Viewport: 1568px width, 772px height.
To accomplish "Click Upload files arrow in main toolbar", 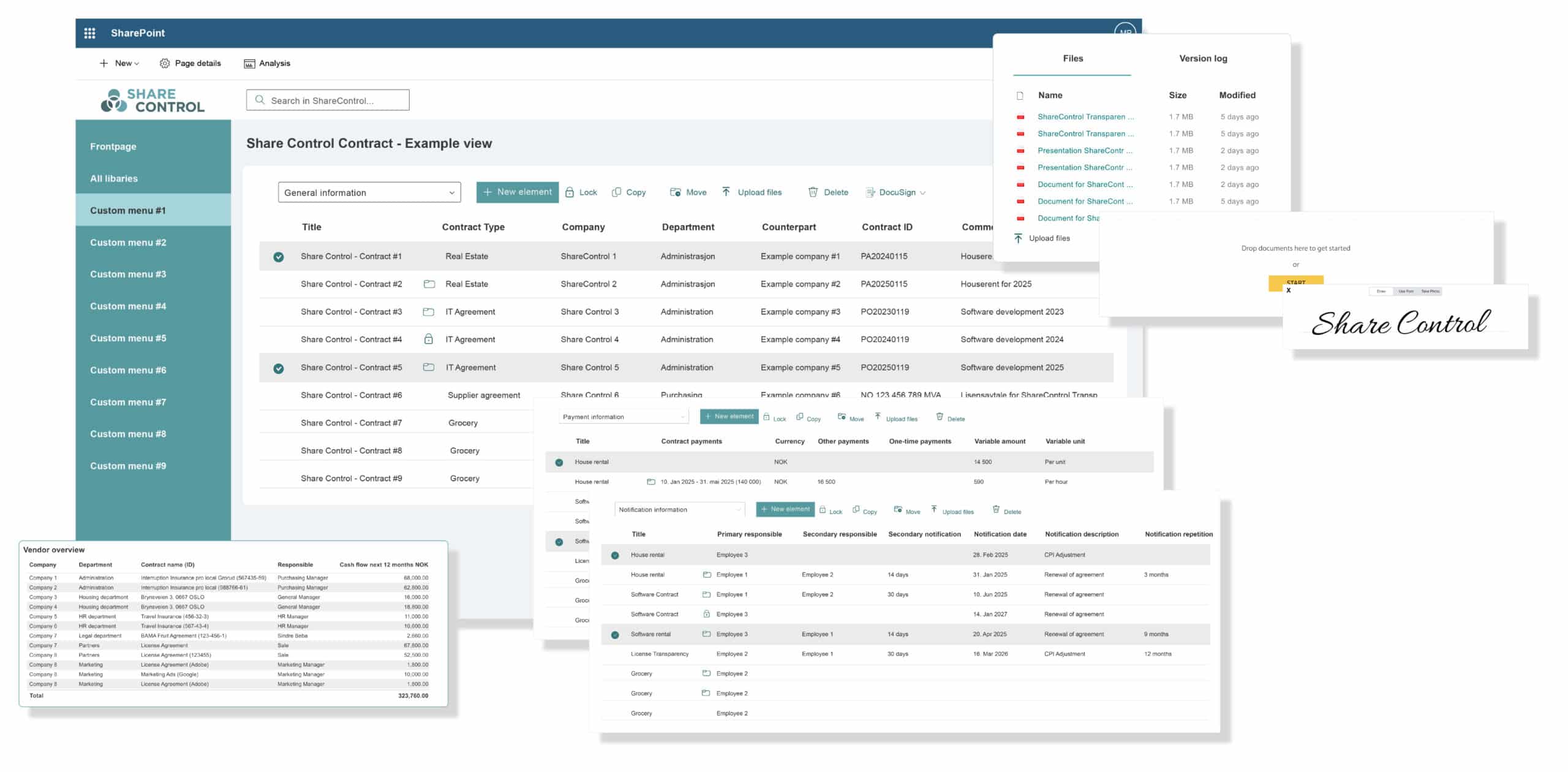I will coord(726,192).
